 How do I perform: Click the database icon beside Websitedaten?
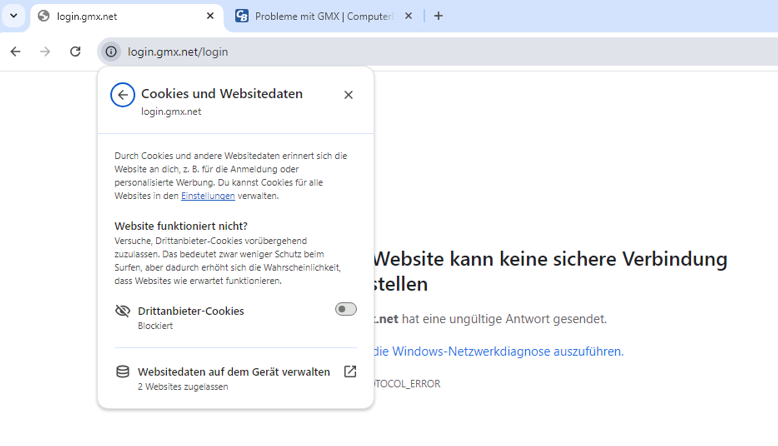click(123, 372)
